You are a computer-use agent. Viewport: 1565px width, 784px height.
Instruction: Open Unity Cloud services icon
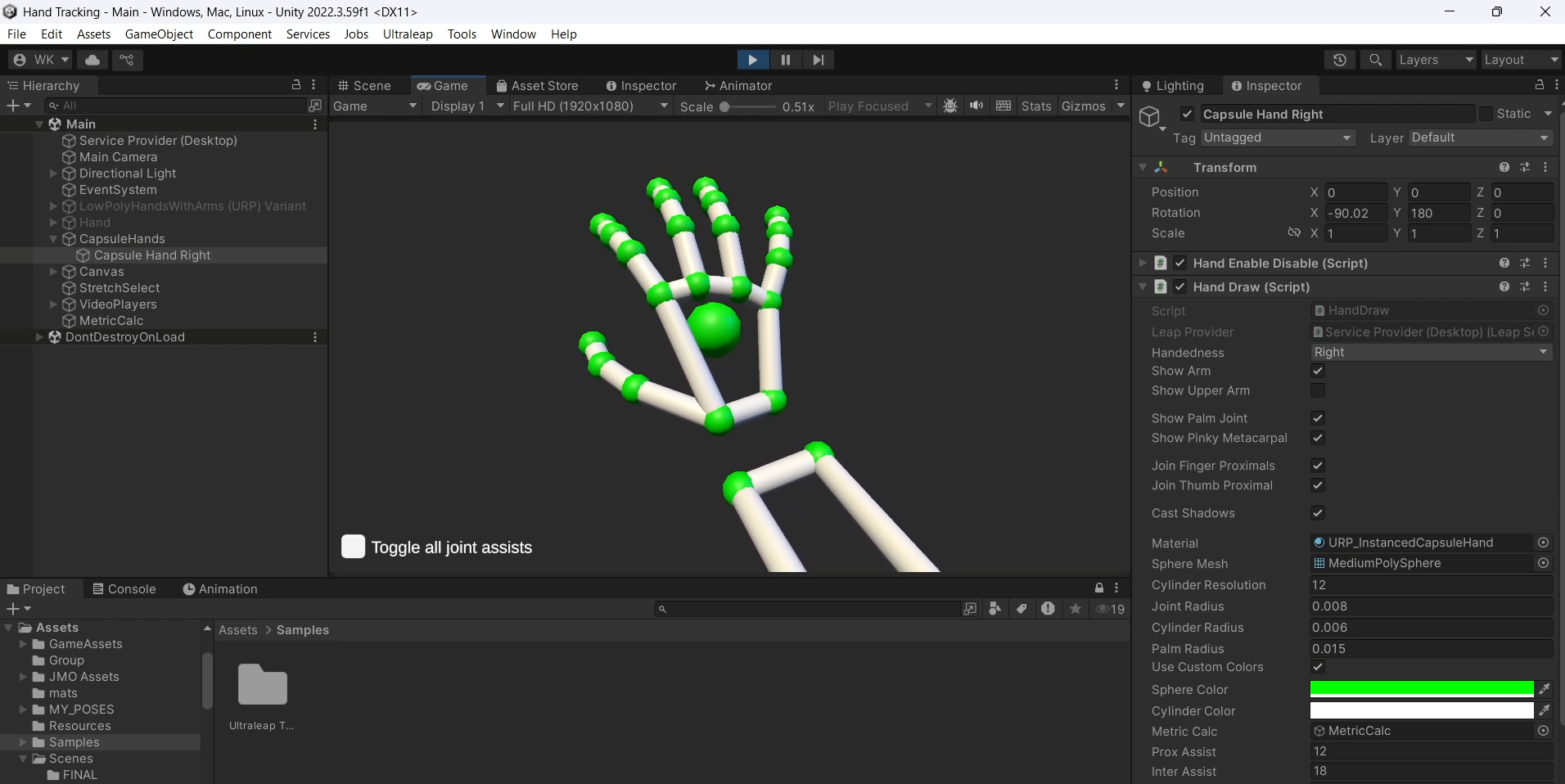point(93,60)
